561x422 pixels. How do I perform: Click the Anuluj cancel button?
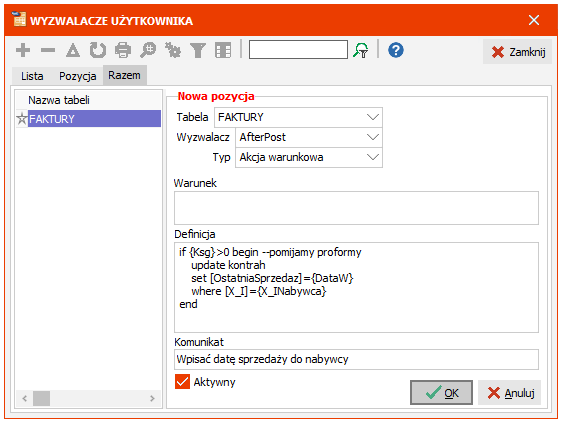click(x=509, y=393)
